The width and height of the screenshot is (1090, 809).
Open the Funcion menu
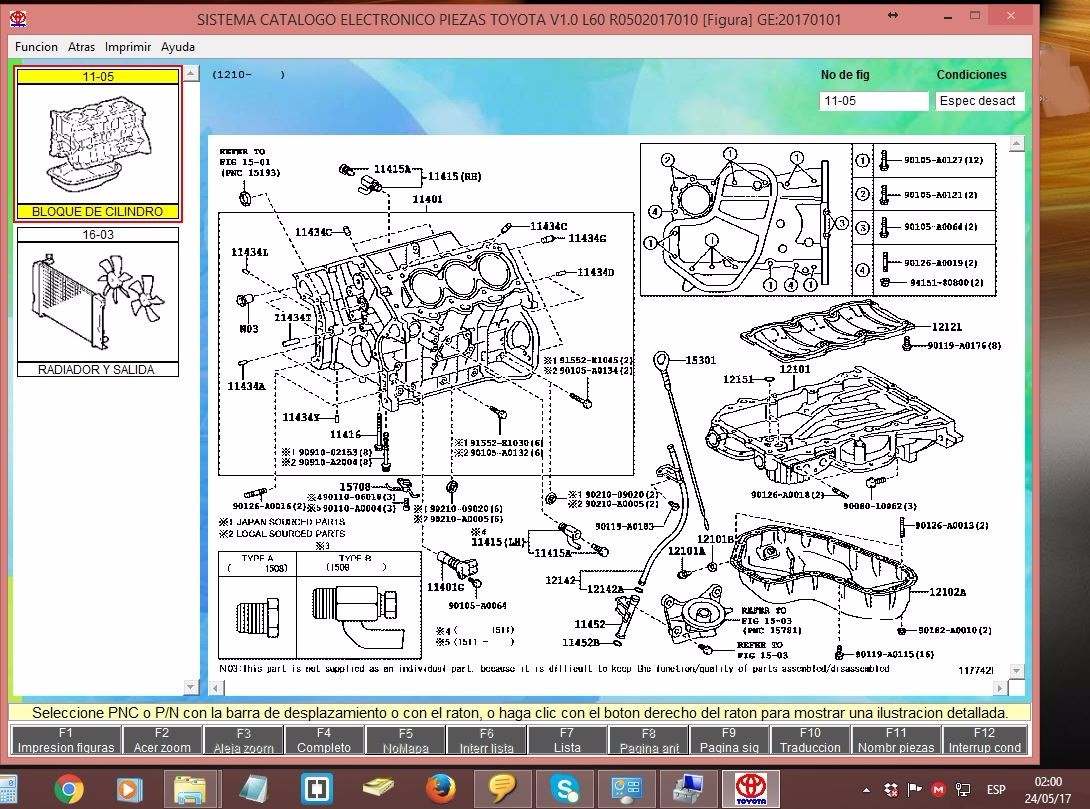point(36,47)
